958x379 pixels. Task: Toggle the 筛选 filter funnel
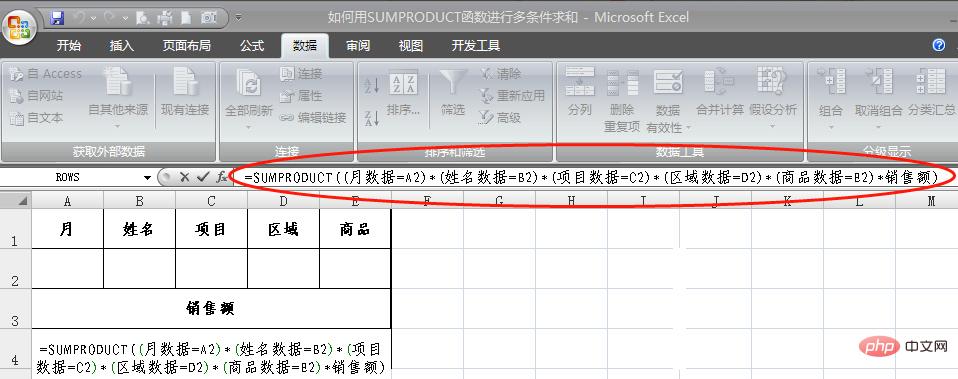coord(453,93)
